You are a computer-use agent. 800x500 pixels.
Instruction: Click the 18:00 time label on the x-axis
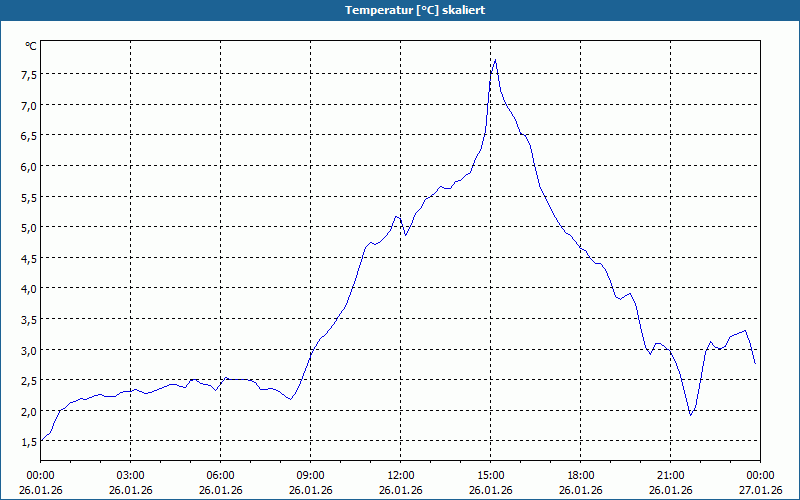click(x=581, y=476)
